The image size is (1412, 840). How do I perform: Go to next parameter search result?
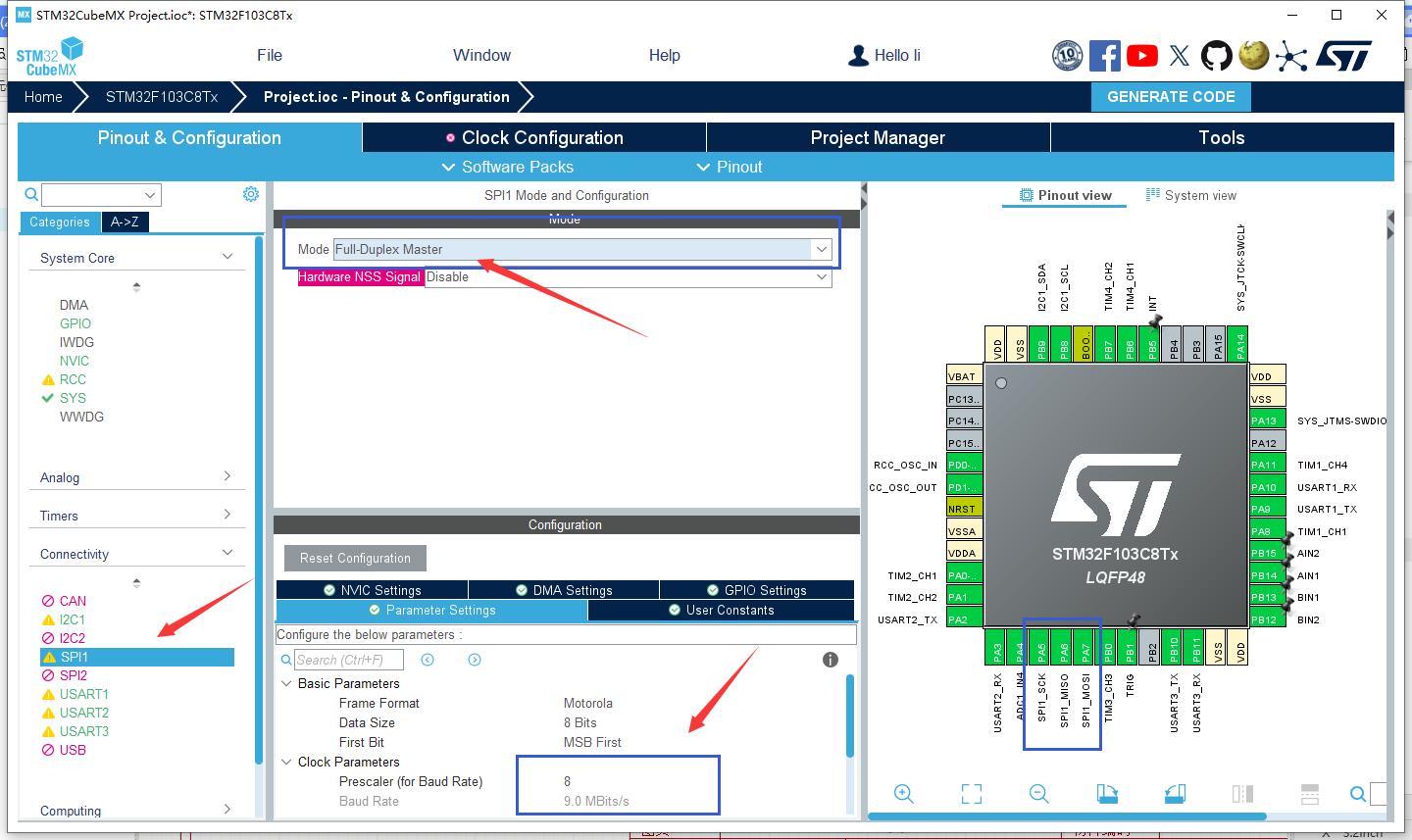[475, 660]
